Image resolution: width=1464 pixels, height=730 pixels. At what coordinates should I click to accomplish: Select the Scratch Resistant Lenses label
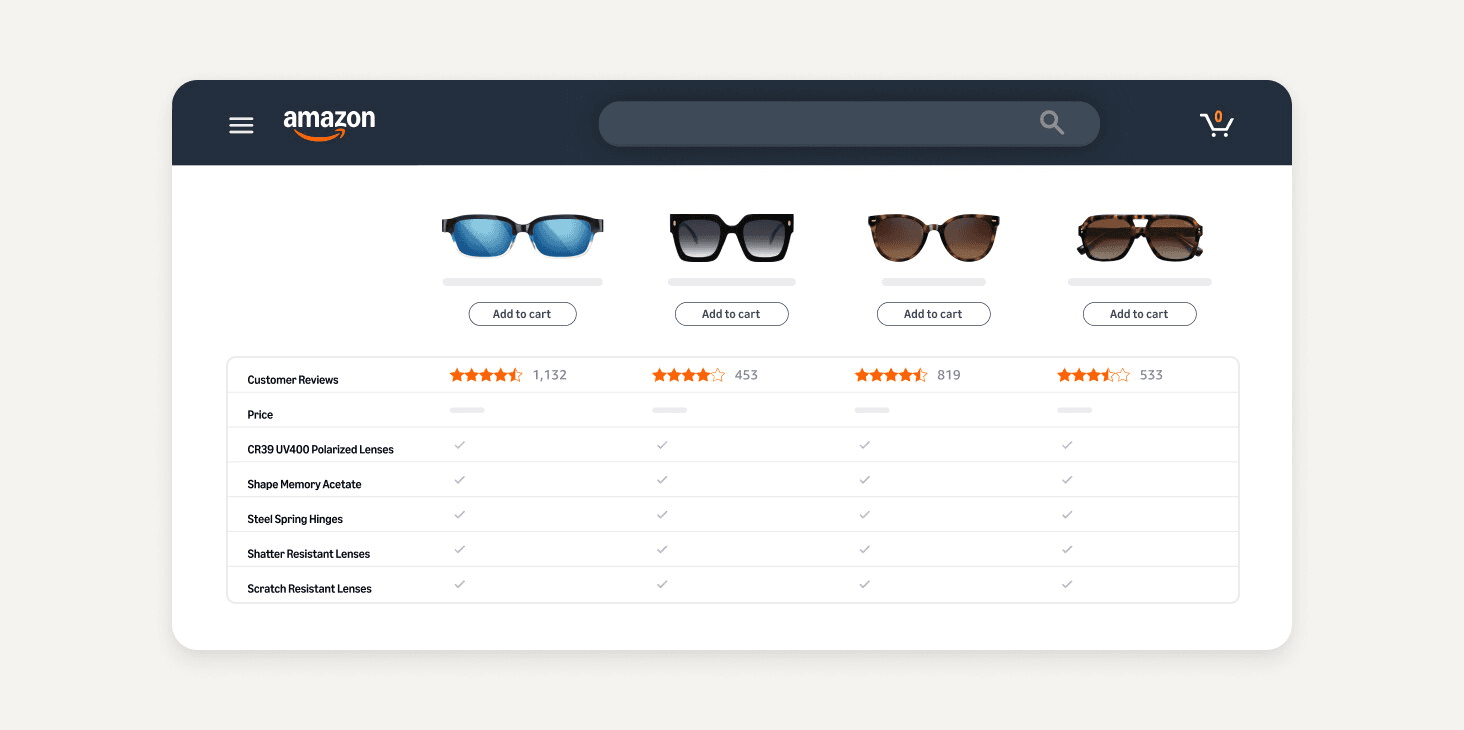pyautogui.click(x=310, y=589)
